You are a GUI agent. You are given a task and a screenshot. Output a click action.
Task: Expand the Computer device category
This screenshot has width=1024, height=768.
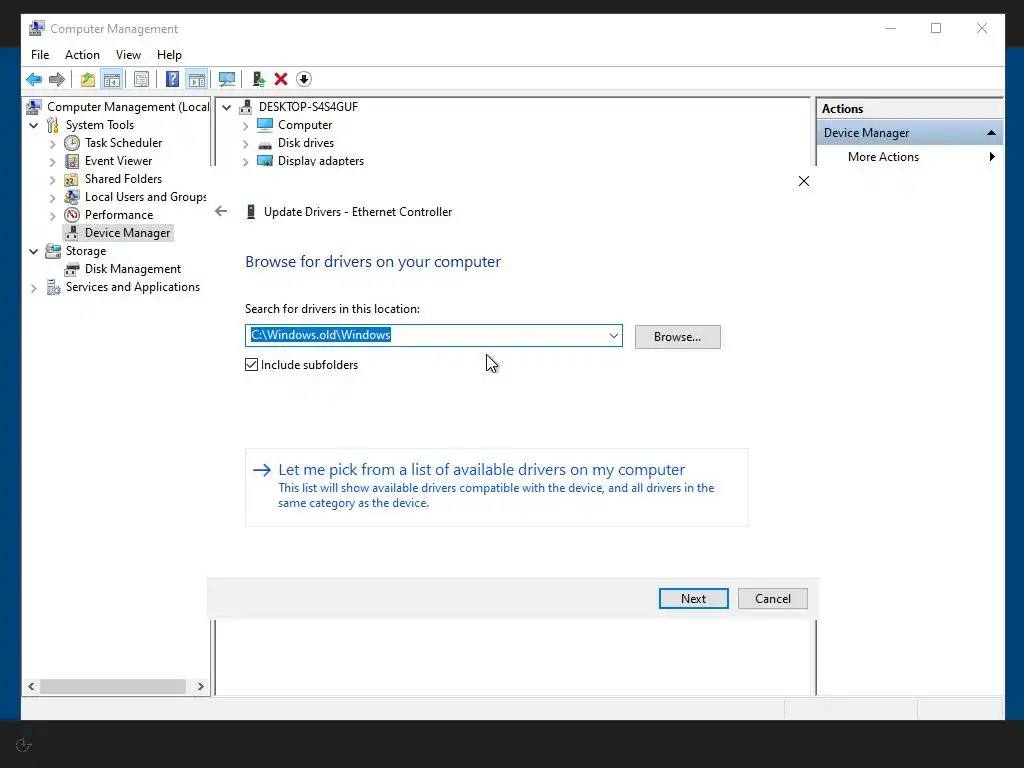pos(246,125)
